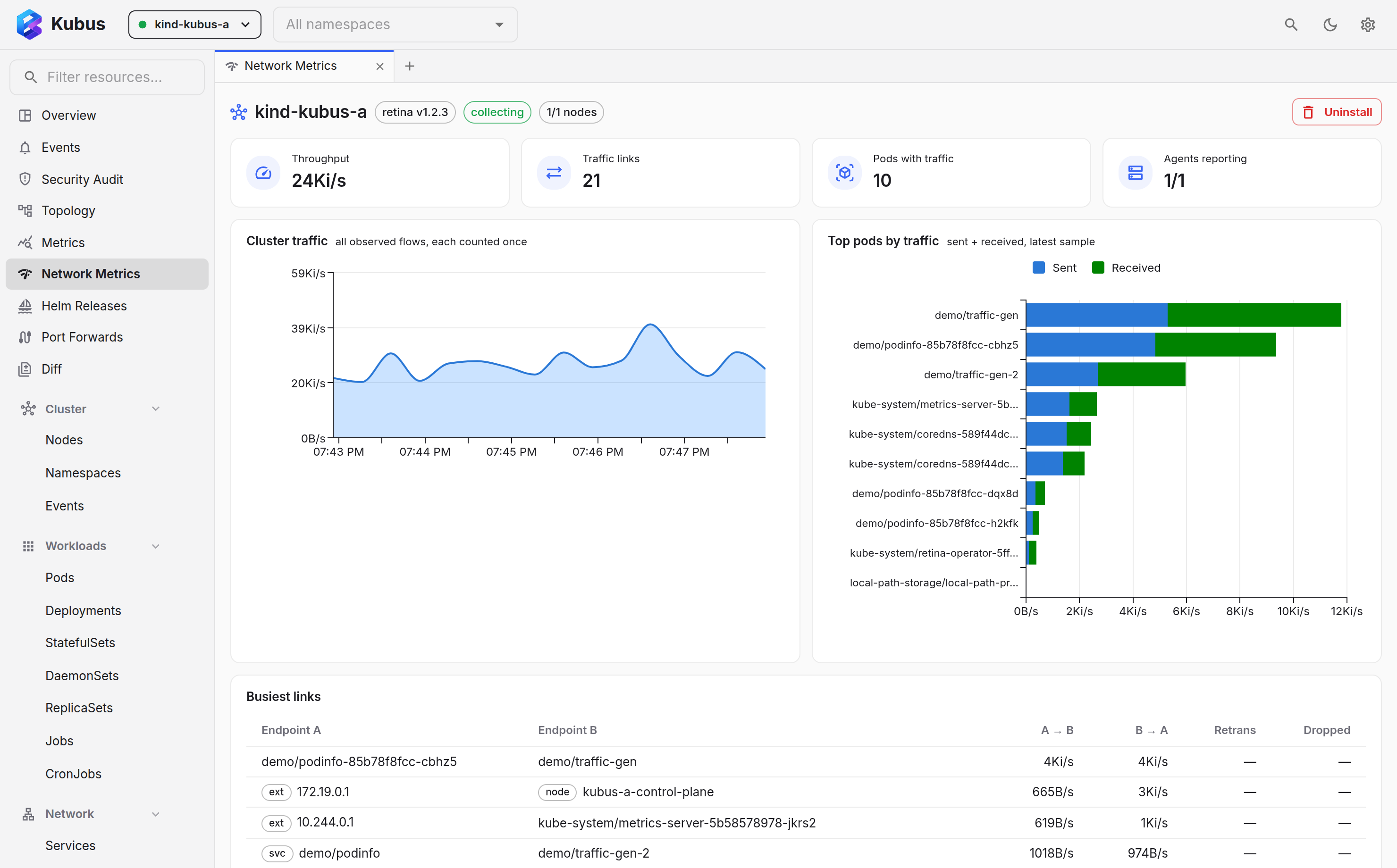Open Namespaces under Cluster
Screen dimensions: 1397x868
point(83,473)
